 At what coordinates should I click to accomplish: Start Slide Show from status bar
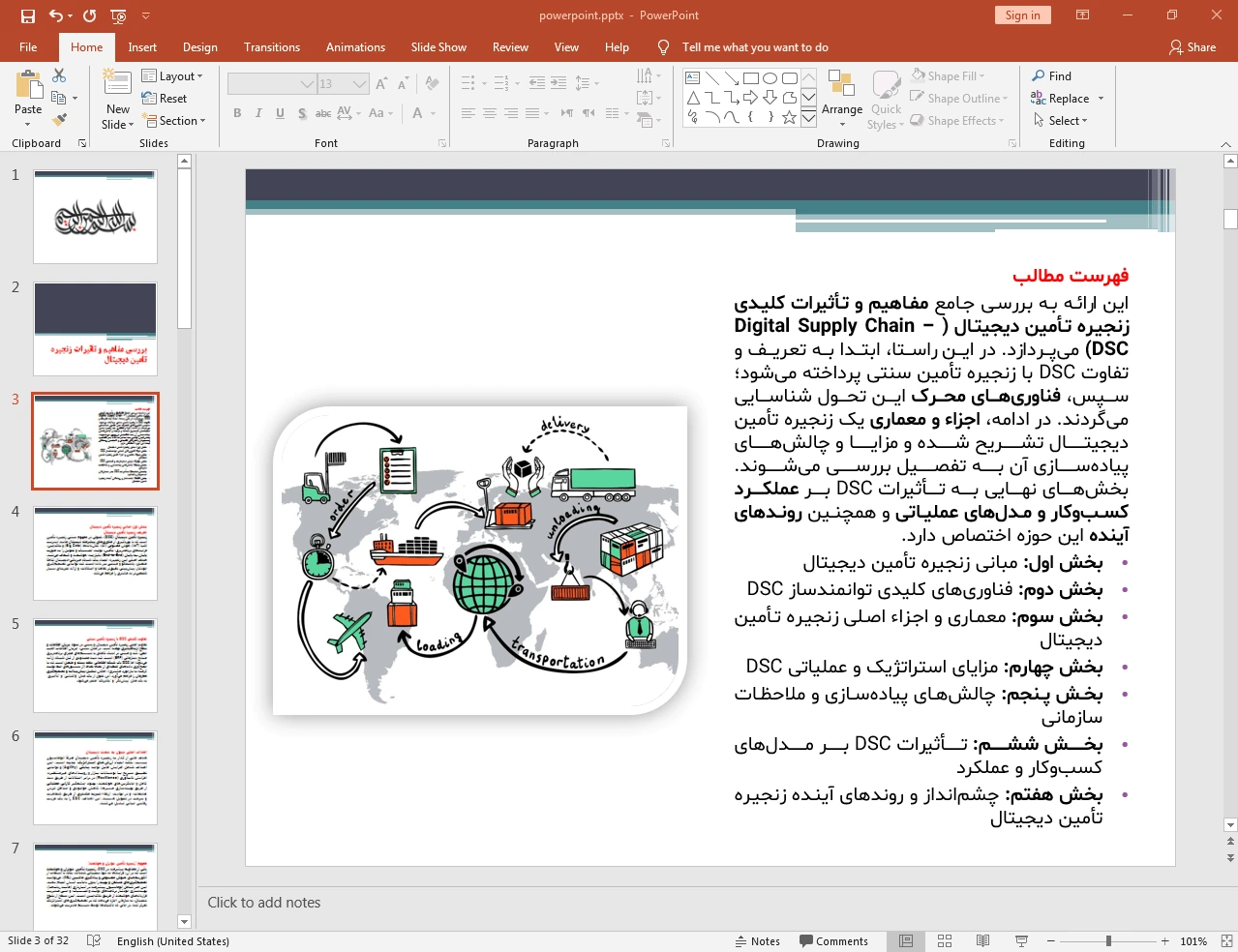[x=1021, y=941]
